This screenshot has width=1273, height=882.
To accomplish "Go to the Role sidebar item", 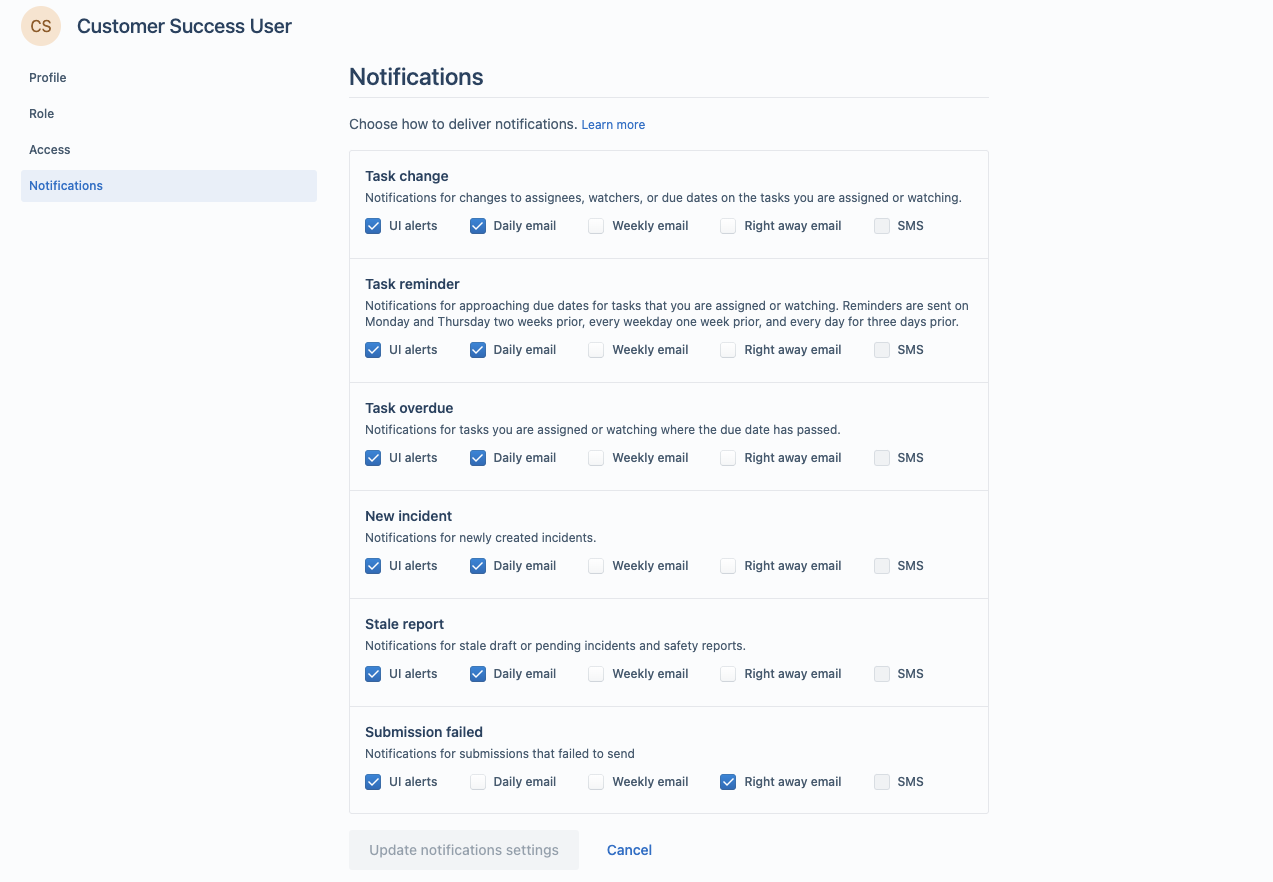I will 169,114.
